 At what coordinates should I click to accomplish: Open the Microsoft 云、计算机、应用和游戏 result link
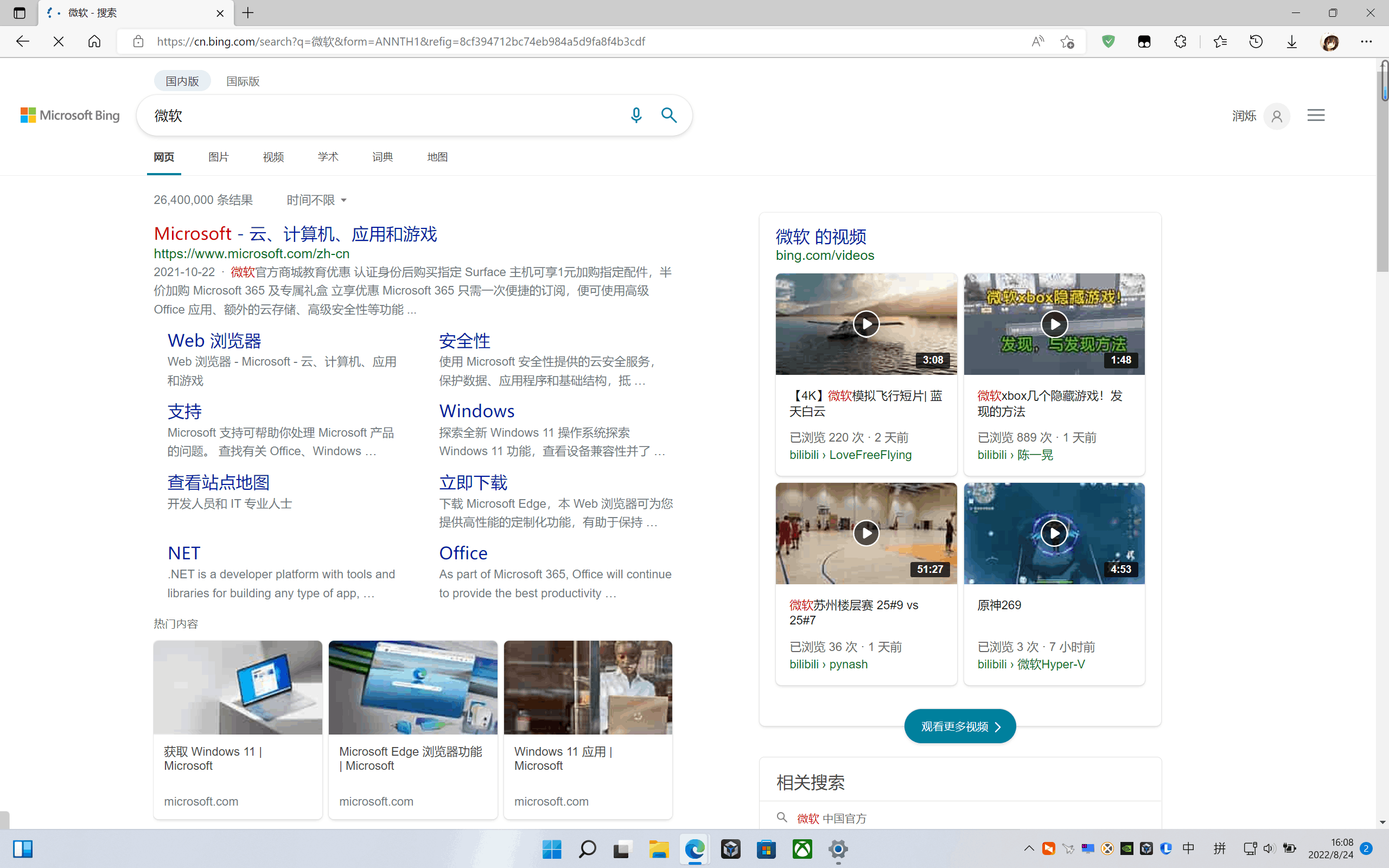click(295, 234)
